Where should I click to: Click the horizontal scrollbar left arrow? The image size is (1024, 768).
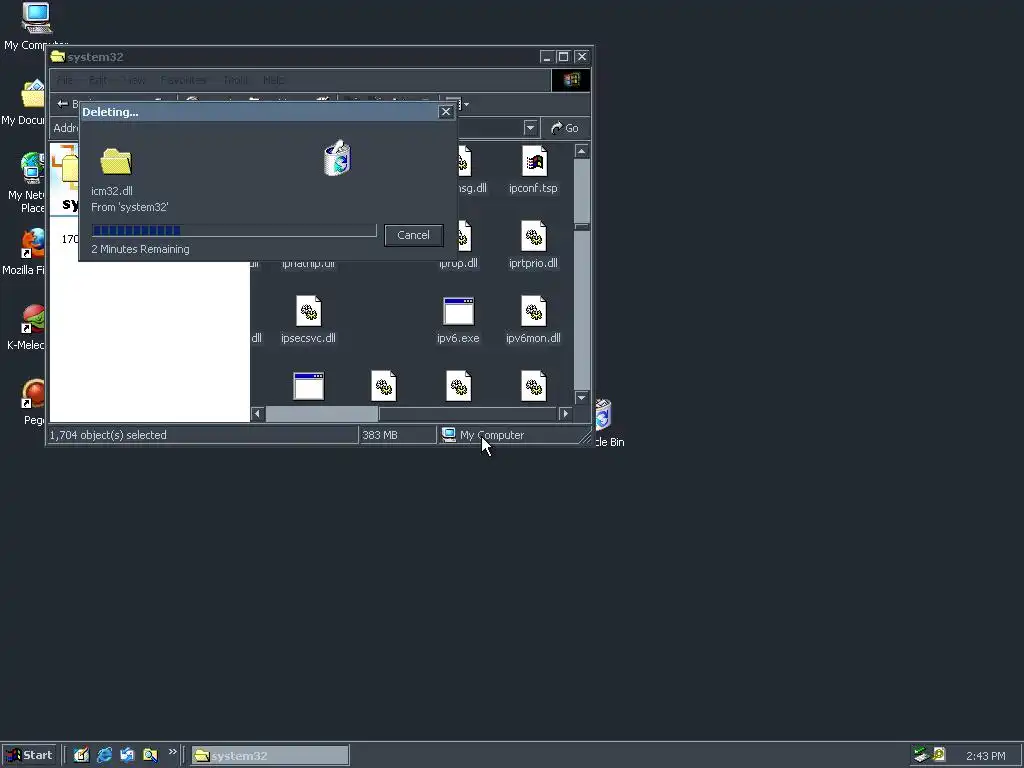[x=257, y=413]
